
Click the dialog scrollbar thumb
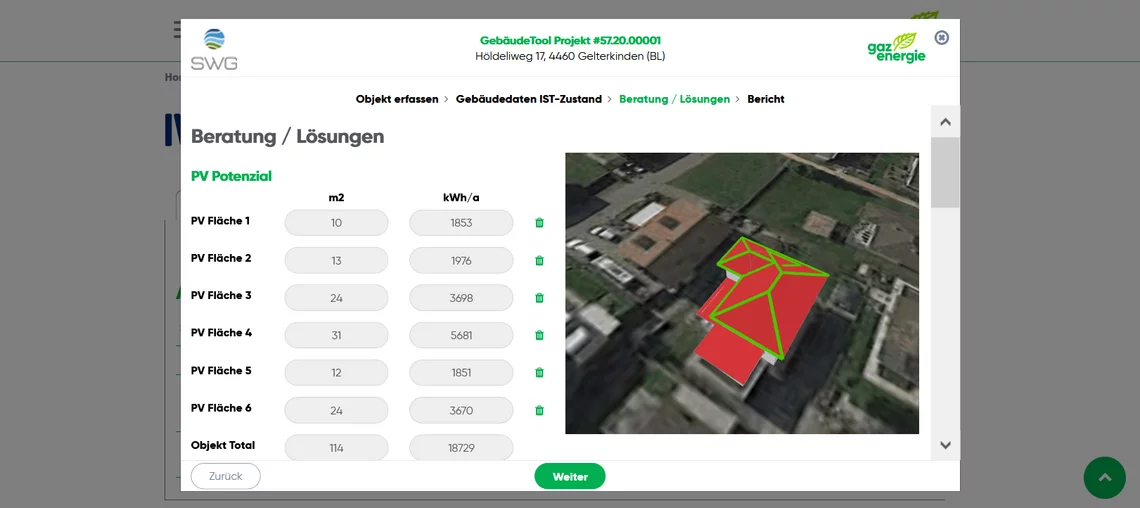pos(945,172)
